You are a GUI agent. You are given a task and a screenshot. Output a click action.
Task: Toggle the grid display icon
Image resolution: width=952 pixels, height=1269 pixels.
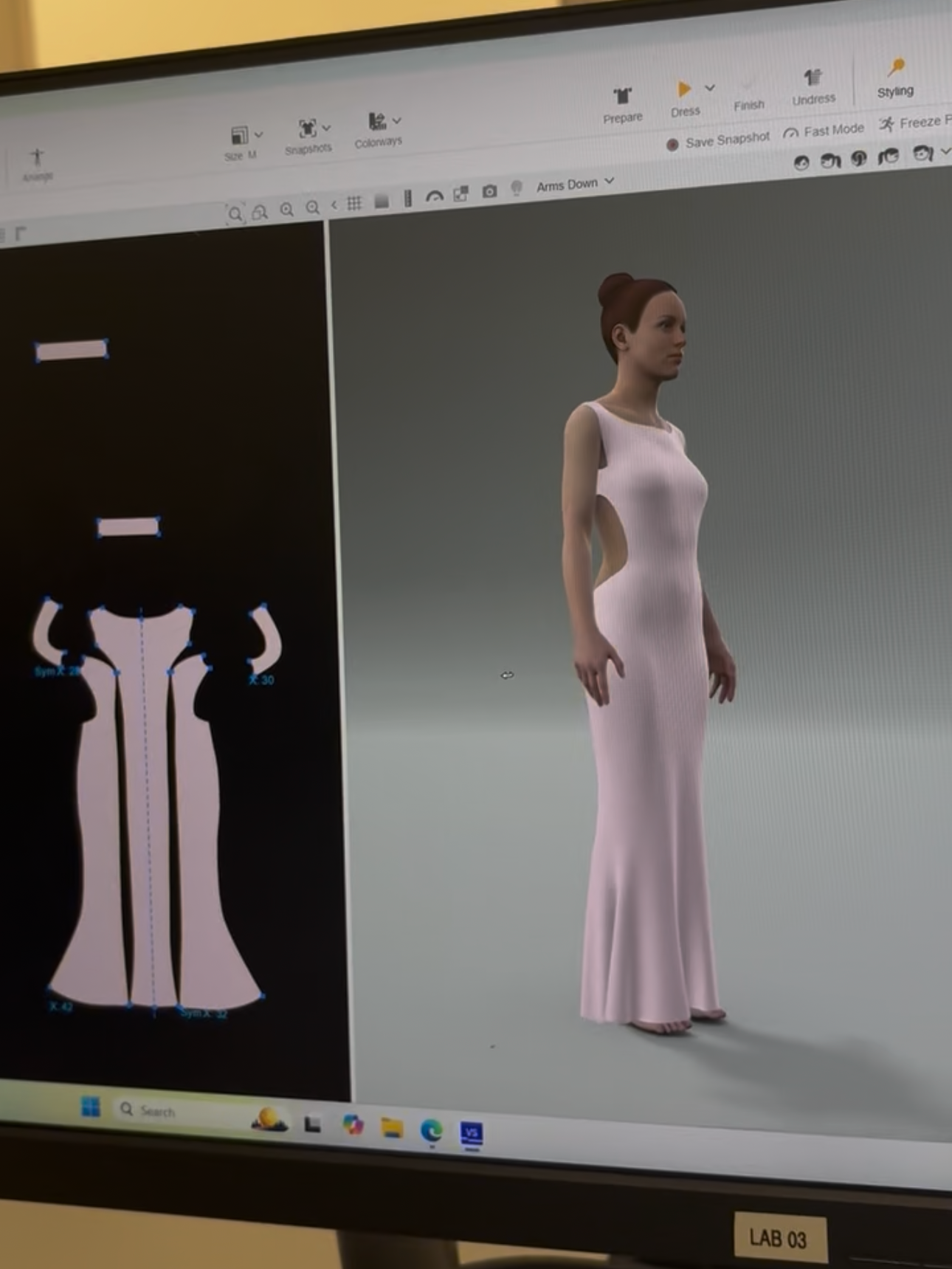[354, 203]
